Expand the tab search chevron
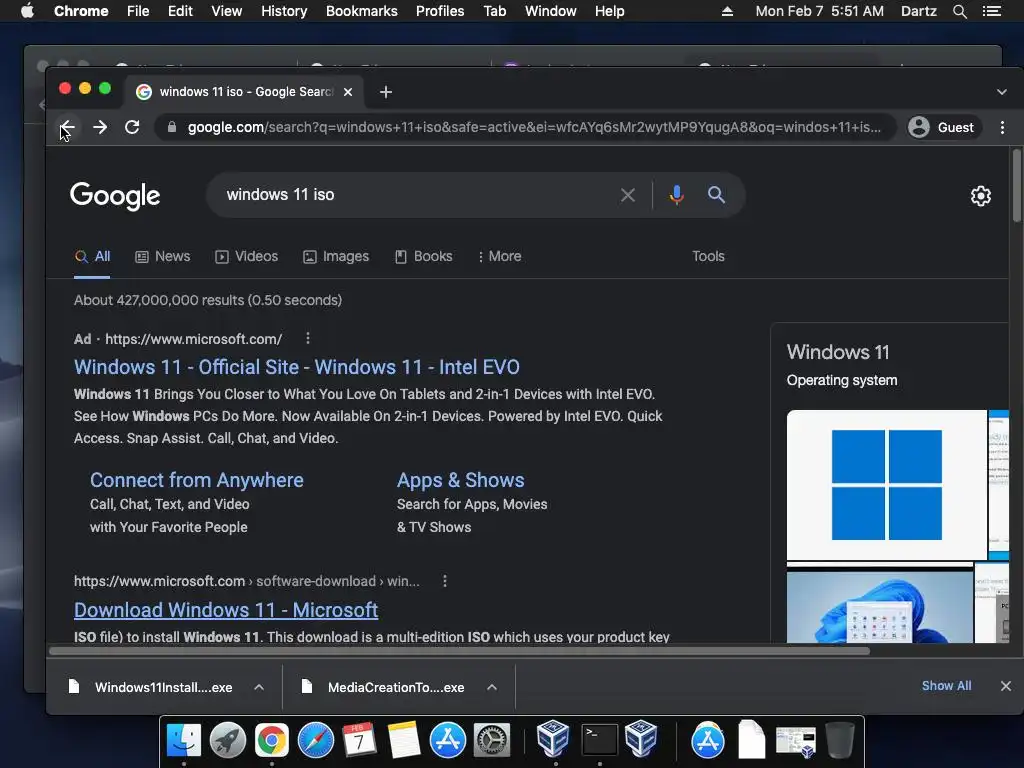This screenshot has width=1024, height=768. (1002, 92)
